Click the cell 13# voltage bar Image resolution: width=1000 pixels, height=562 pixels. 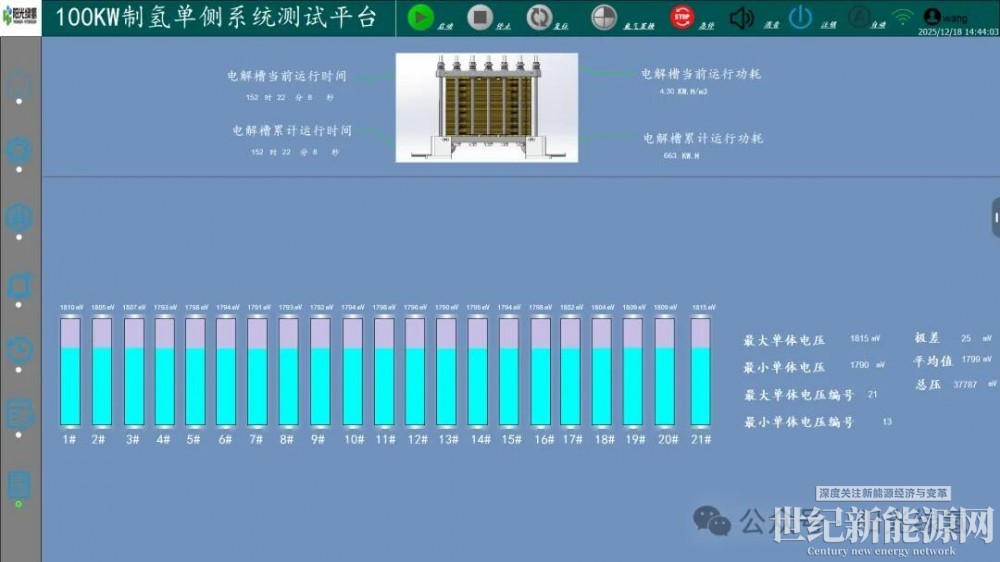point(446,371)
